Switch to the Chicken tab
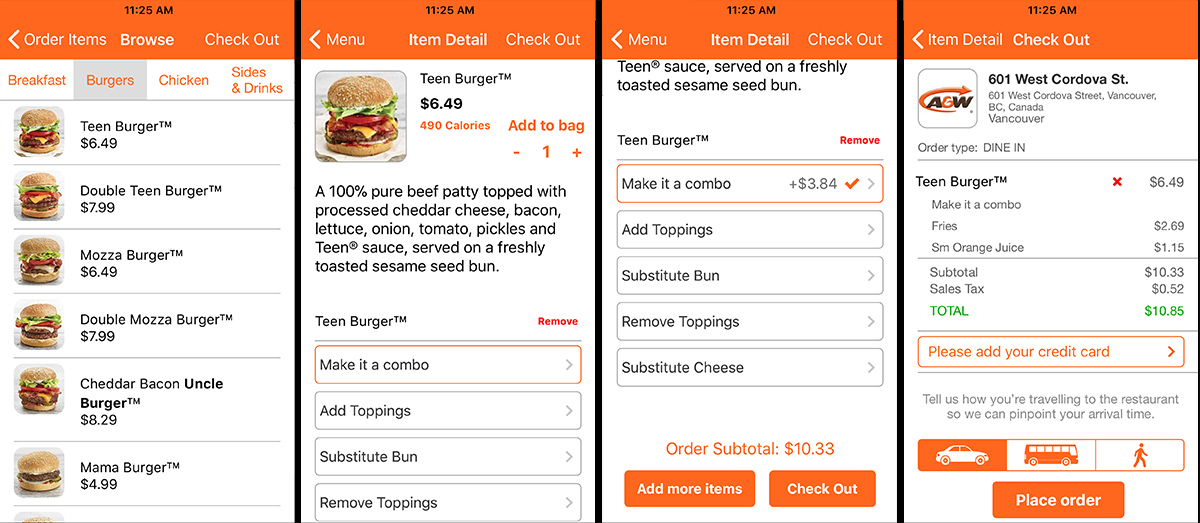Viewport: 1200px width, 523px height. 184,80
